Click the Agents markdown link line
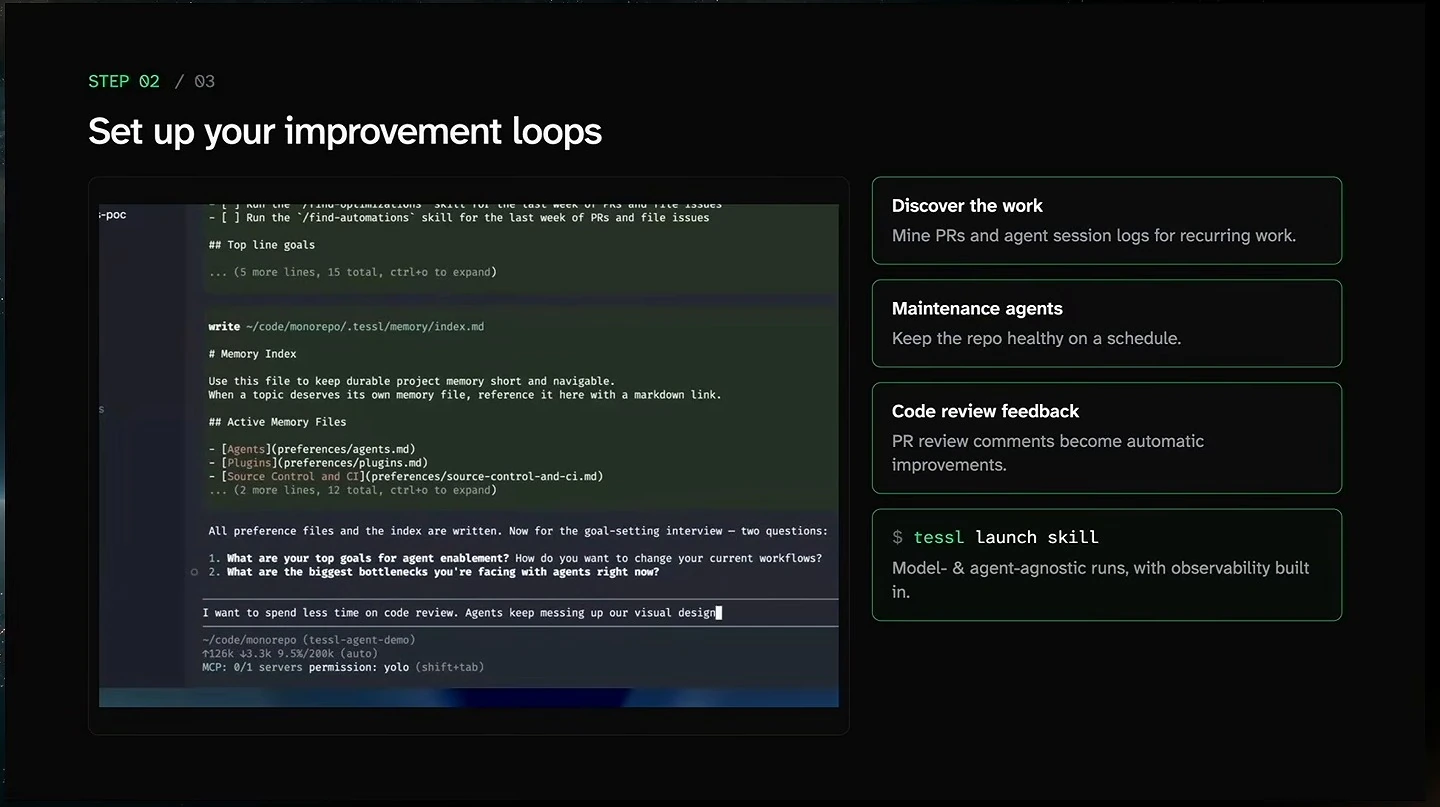Viewport: 1440px width, 807px height. click(x=312, y=449)
